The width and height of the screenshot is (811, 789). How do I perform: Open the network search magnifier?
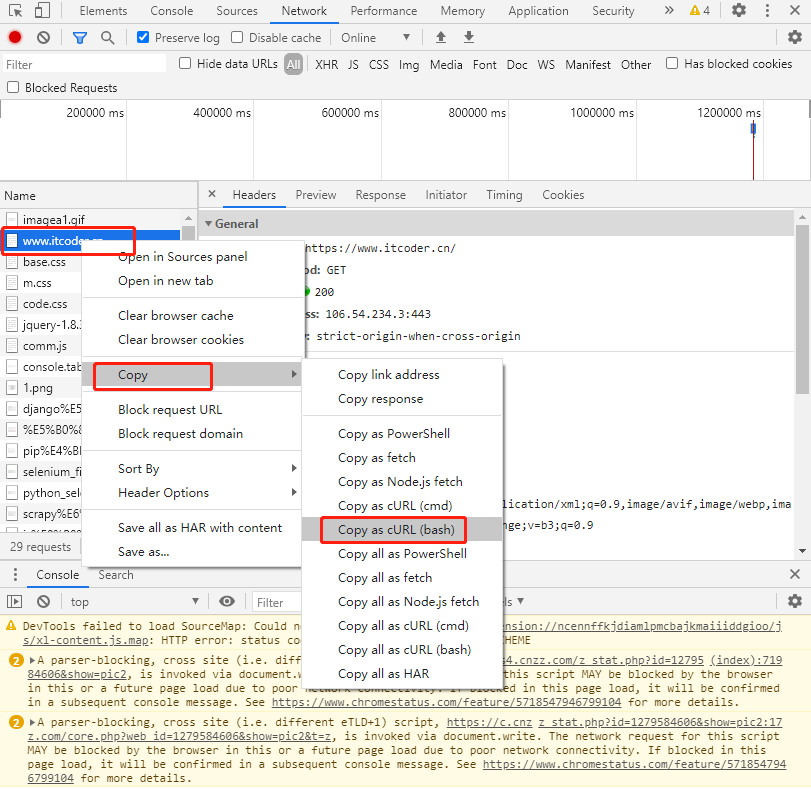click(107, 37)
